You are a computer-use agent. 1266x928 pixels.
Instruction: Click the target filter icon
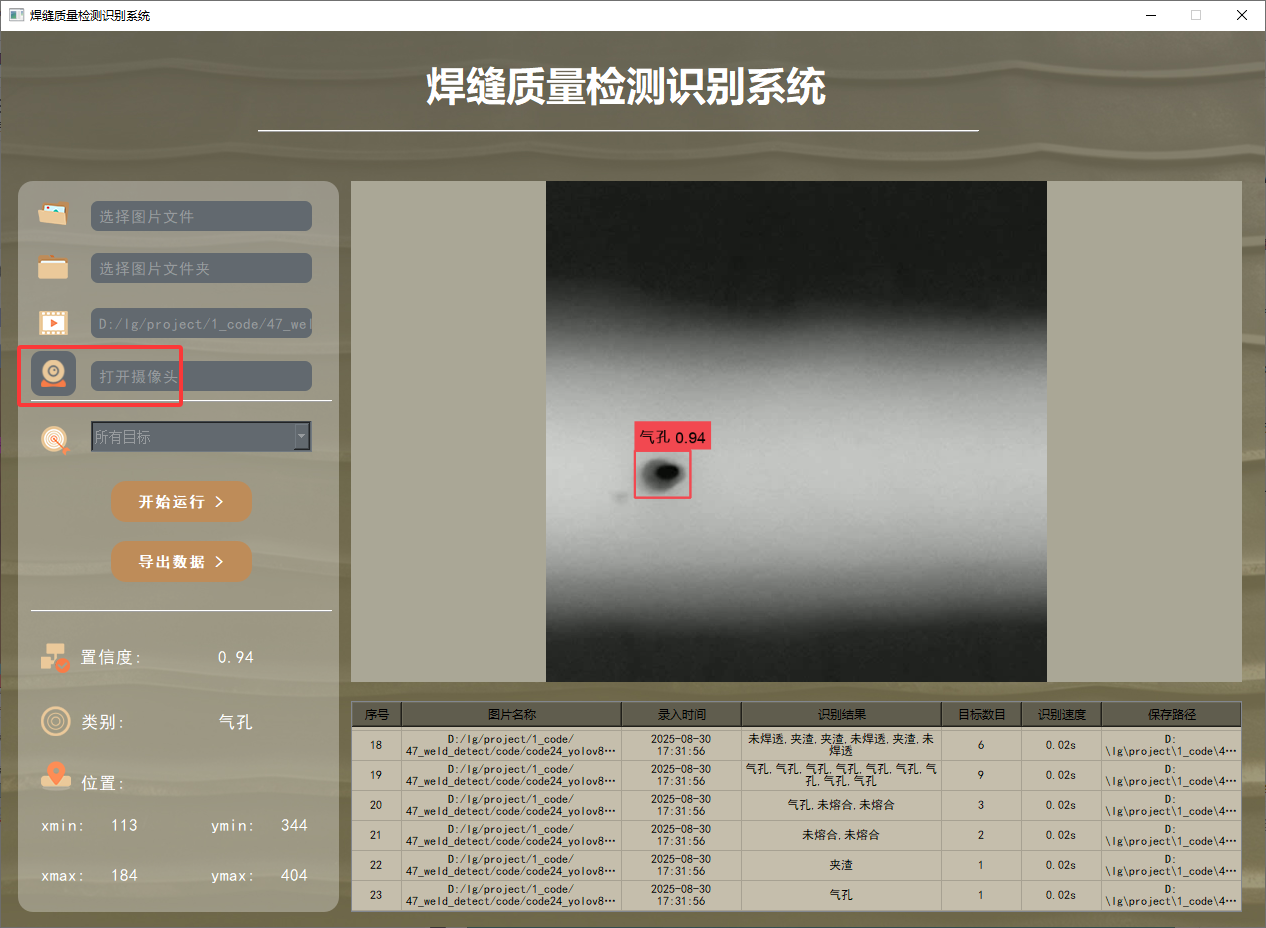click(55, 438)
